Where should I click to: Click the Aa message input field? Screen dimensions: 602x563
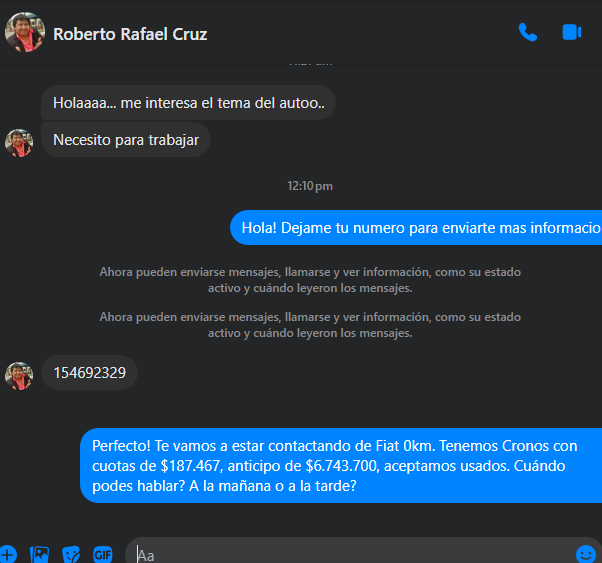click(x=350, y=554)
